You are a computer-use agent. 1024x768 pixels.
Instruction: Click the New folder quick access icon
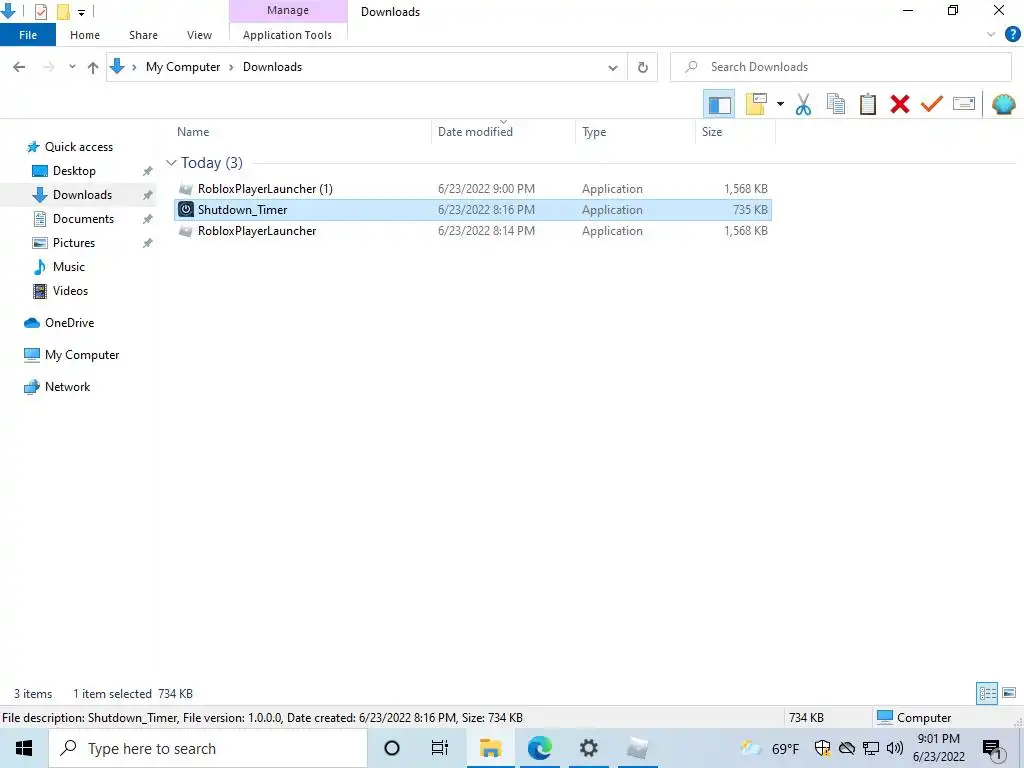[63, 12]
